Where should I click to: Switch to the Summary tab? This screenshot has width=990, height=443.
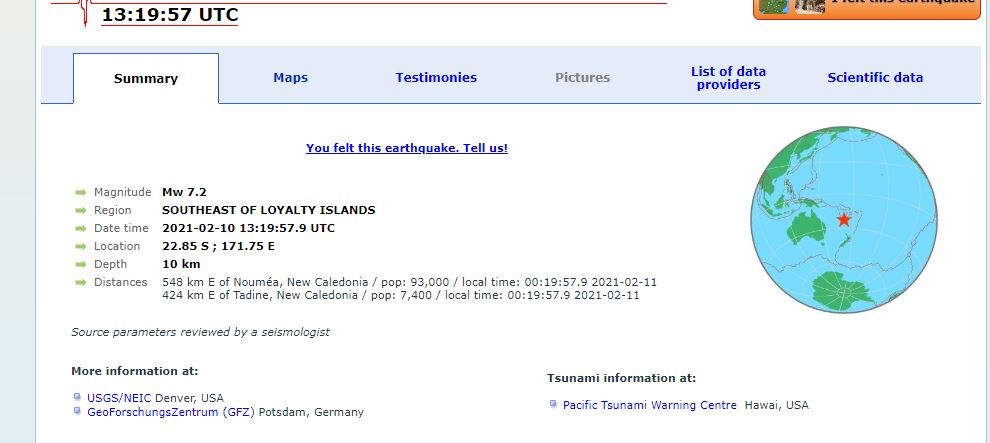point(146,79)
